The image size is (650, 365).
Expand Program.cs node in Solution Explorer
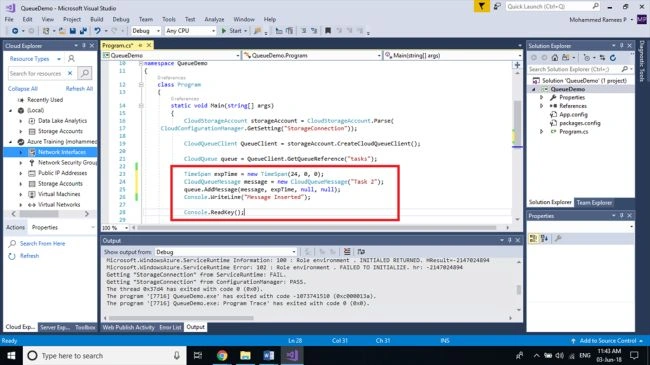[541, 131]
